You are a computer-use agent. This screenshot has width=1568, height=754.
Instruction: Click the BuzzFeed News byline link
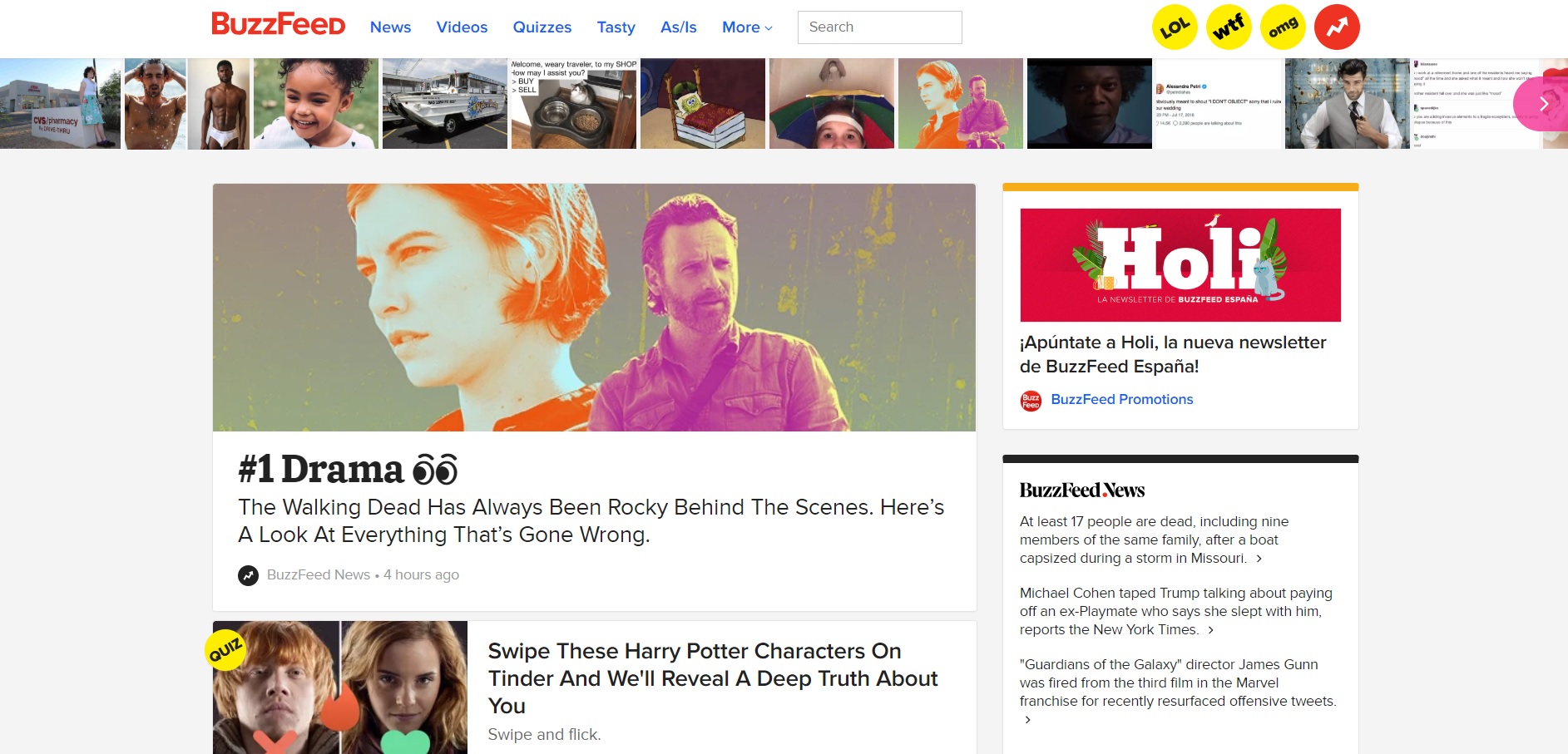click(319, 575)
